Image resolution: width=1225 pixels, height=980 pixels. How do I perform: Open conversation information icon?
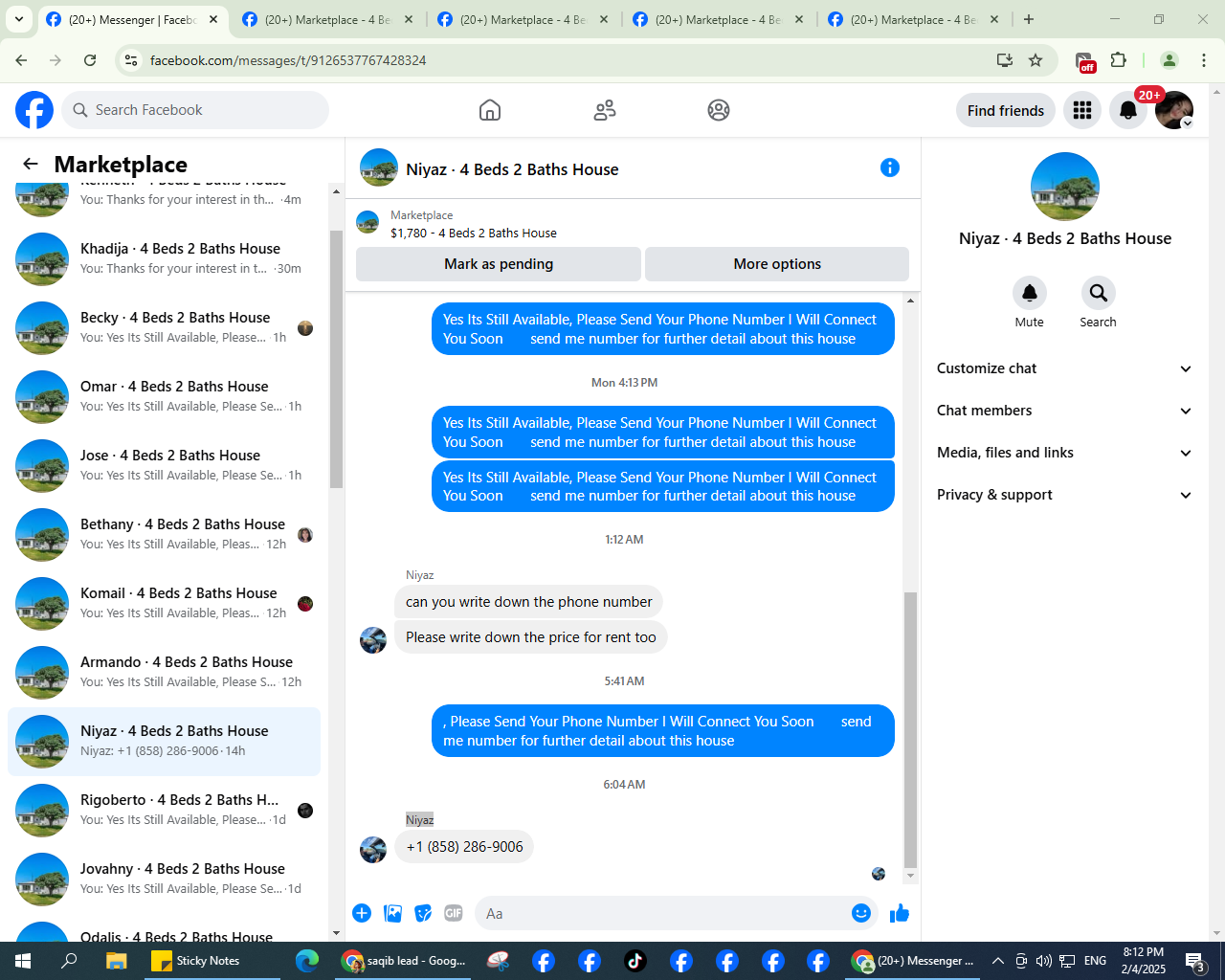tap(890, 167)
